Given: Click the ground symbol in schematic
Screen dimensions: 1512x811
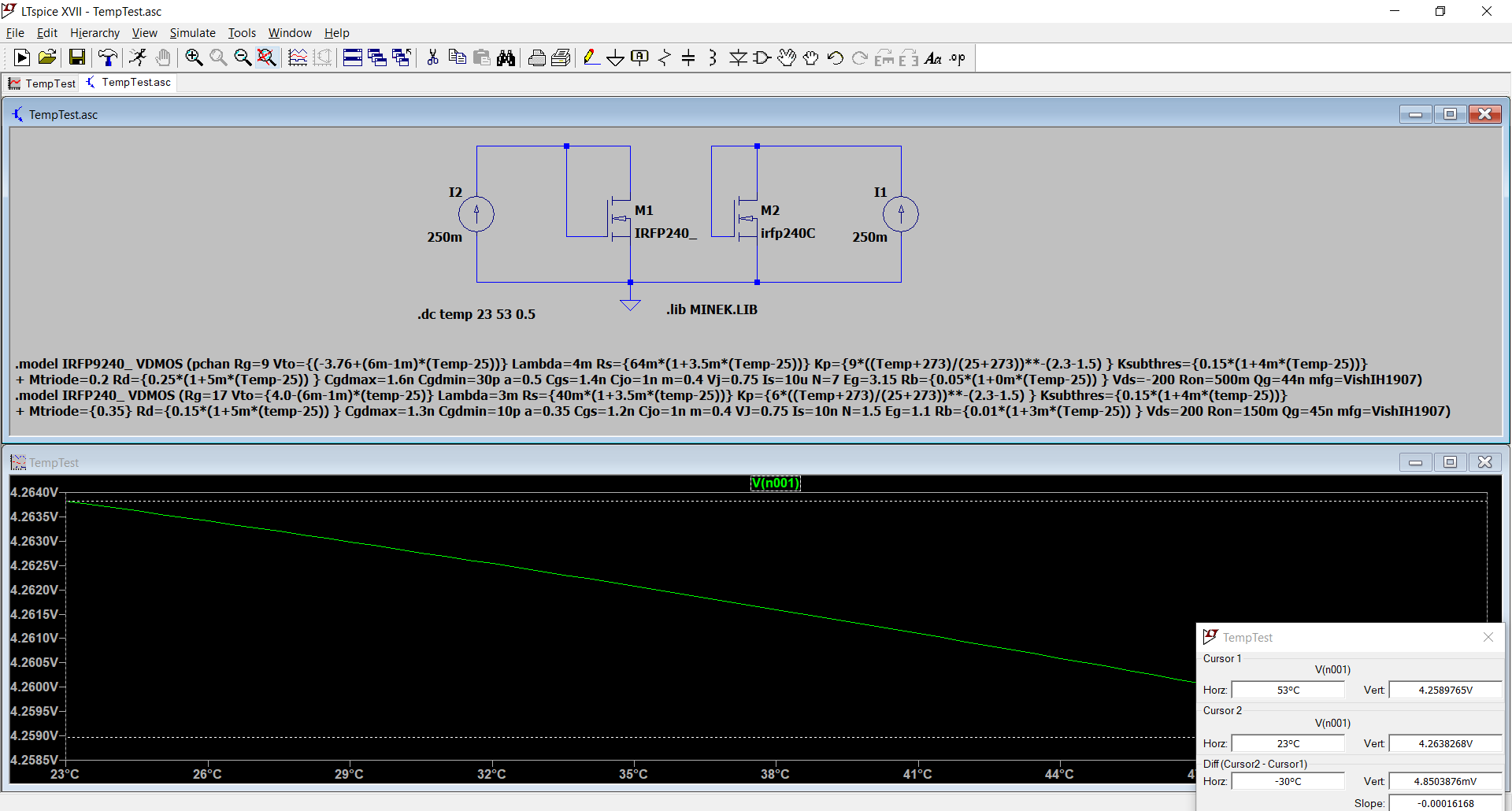Looking at the screenshot, I should click(630, 304).
